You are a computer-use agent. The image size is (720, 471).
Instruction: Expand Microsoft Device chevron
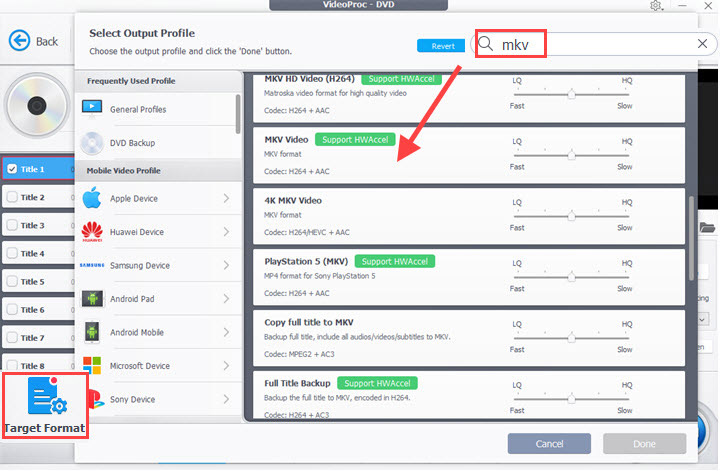pyautogui.click(x=226, y=366)
